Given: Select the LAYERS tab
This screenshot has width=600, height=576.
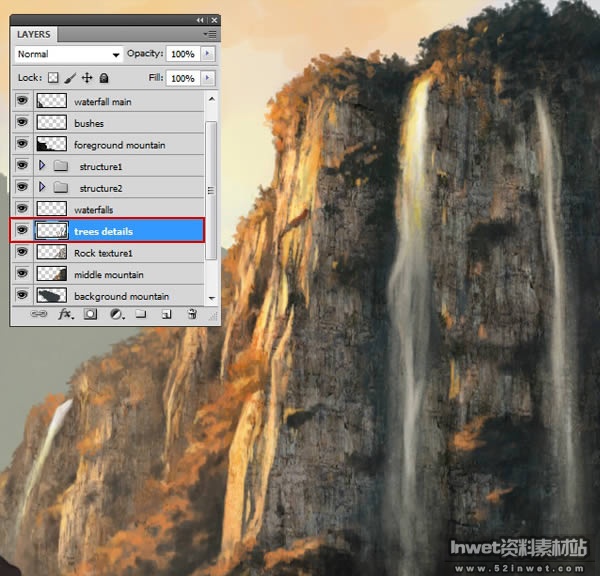Looking at the screenshot, I should (34, 34).
